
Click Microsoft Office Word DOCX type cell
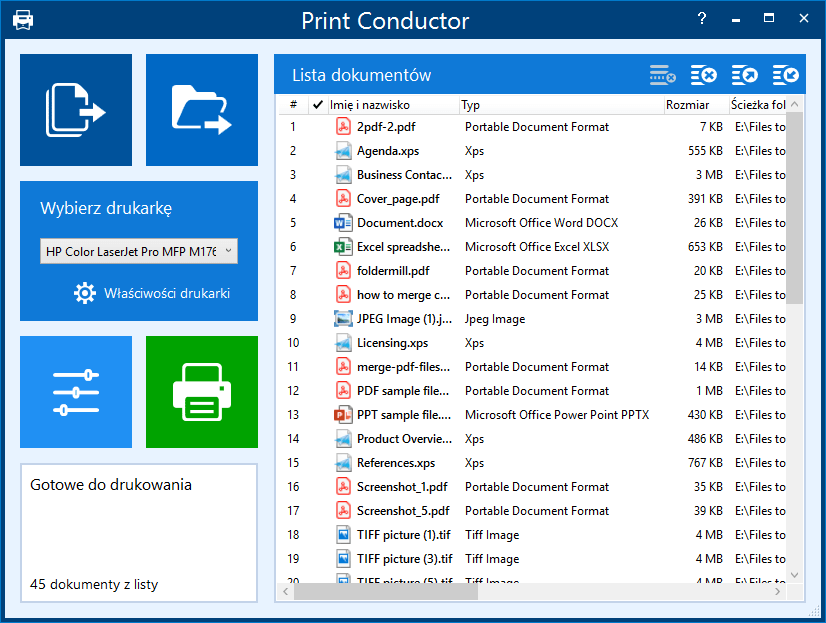coord(541,223)
